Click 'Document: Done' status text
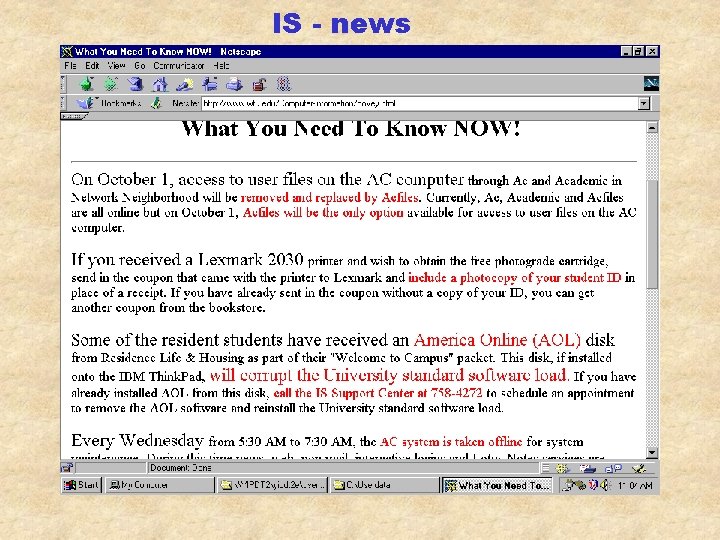Screen dimensions: 720x540 pyautogui.click(x=180, y=468)
